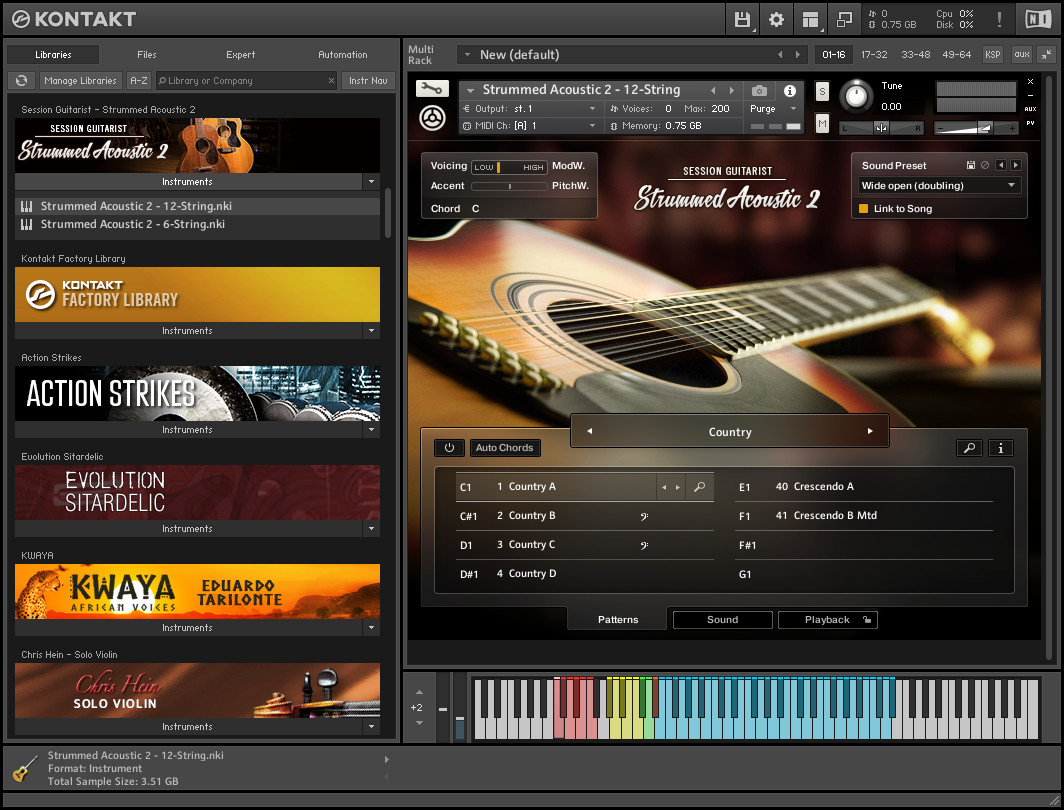Select pattern 2 Country B

pos(584,516)
